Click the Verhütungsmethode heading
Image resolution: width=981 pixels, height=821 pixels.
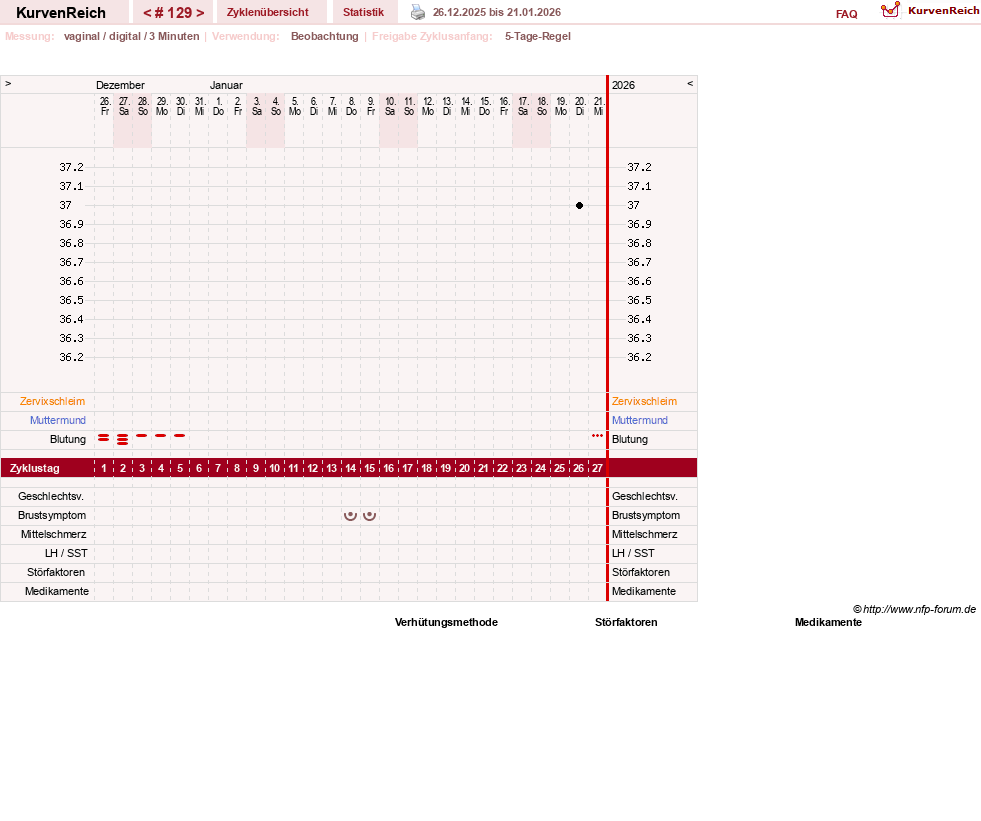click(446, 622)
